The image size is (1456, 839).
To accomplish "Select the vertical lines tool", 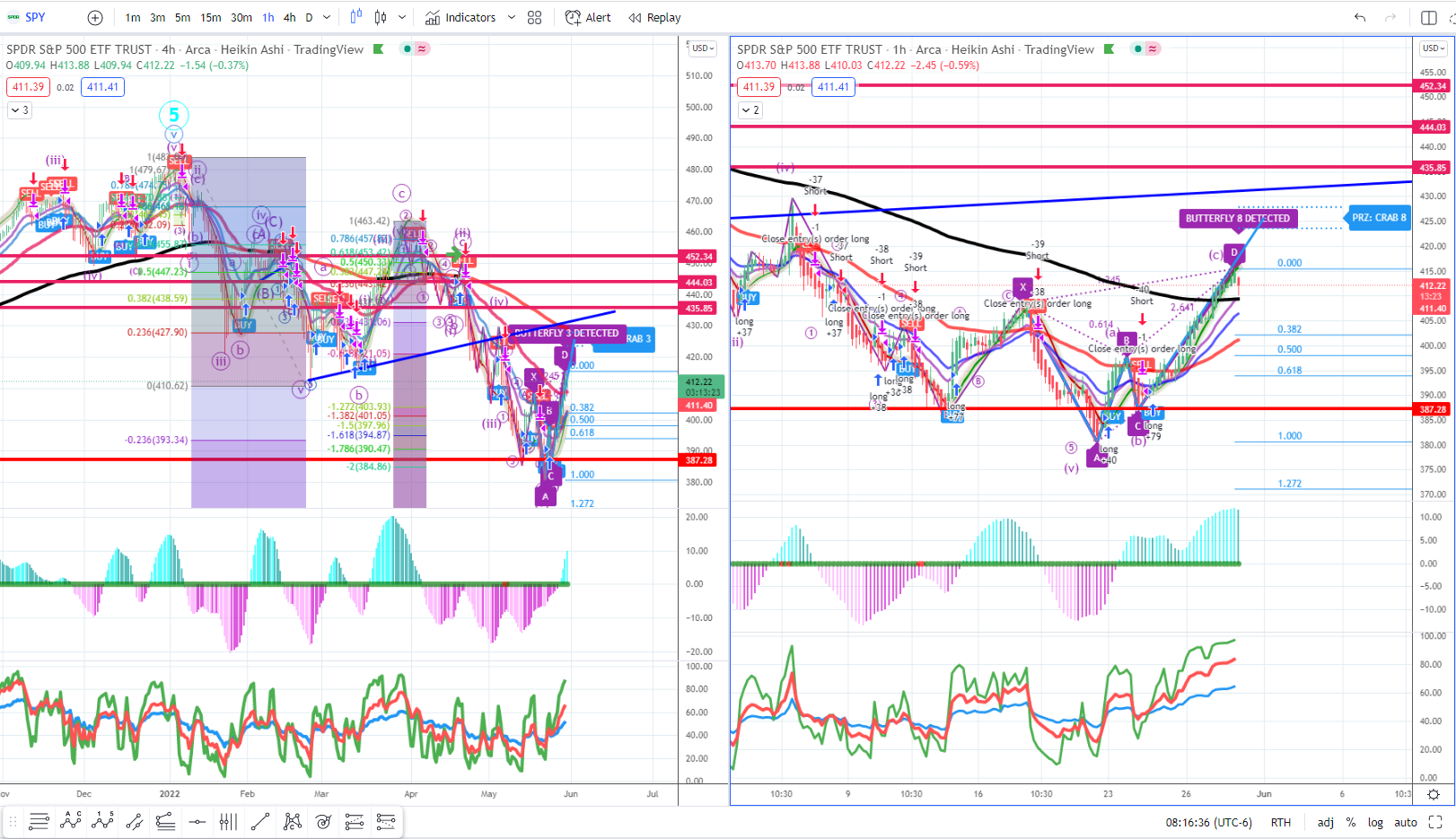I will coord(229,821).
